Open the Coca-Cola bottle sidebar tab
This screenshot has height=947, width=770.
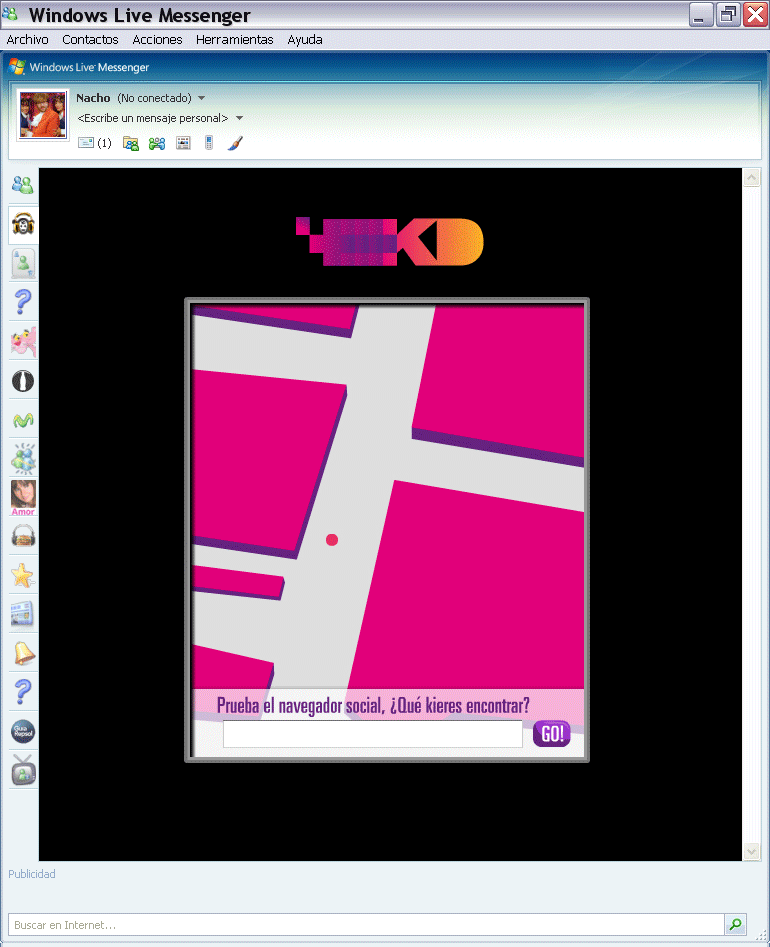22,381
